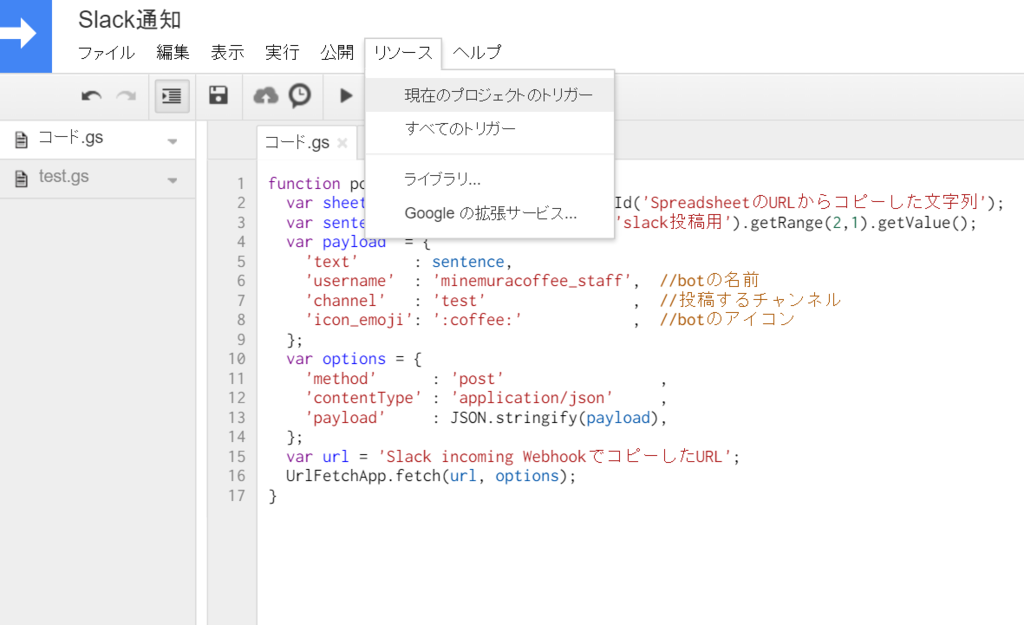This screenshot has width=1024, height=625.
Task: Click the undo arrow icon
Action: coord(92,96)
